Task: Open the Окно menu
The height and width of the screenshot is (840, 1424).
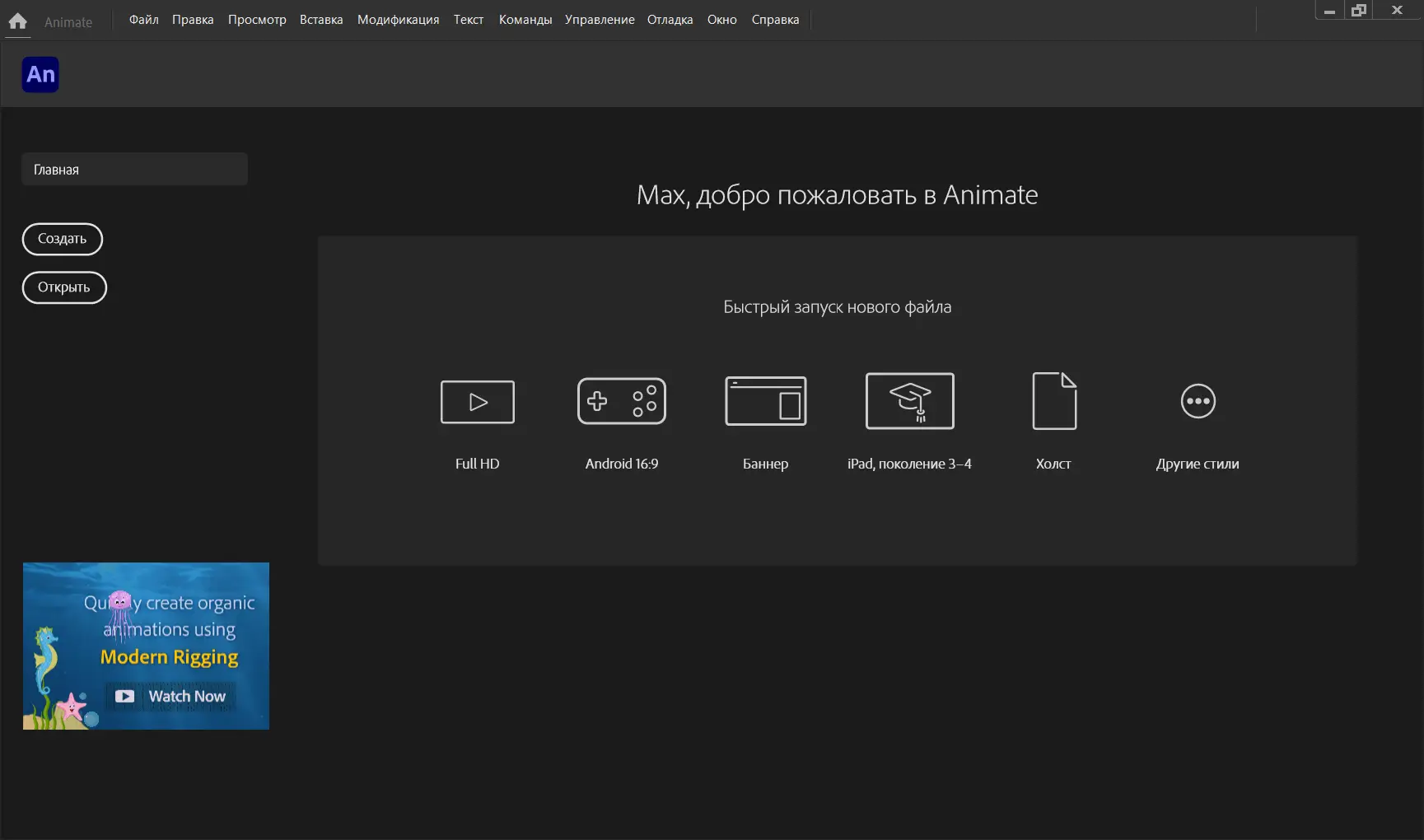Action: 722,20
